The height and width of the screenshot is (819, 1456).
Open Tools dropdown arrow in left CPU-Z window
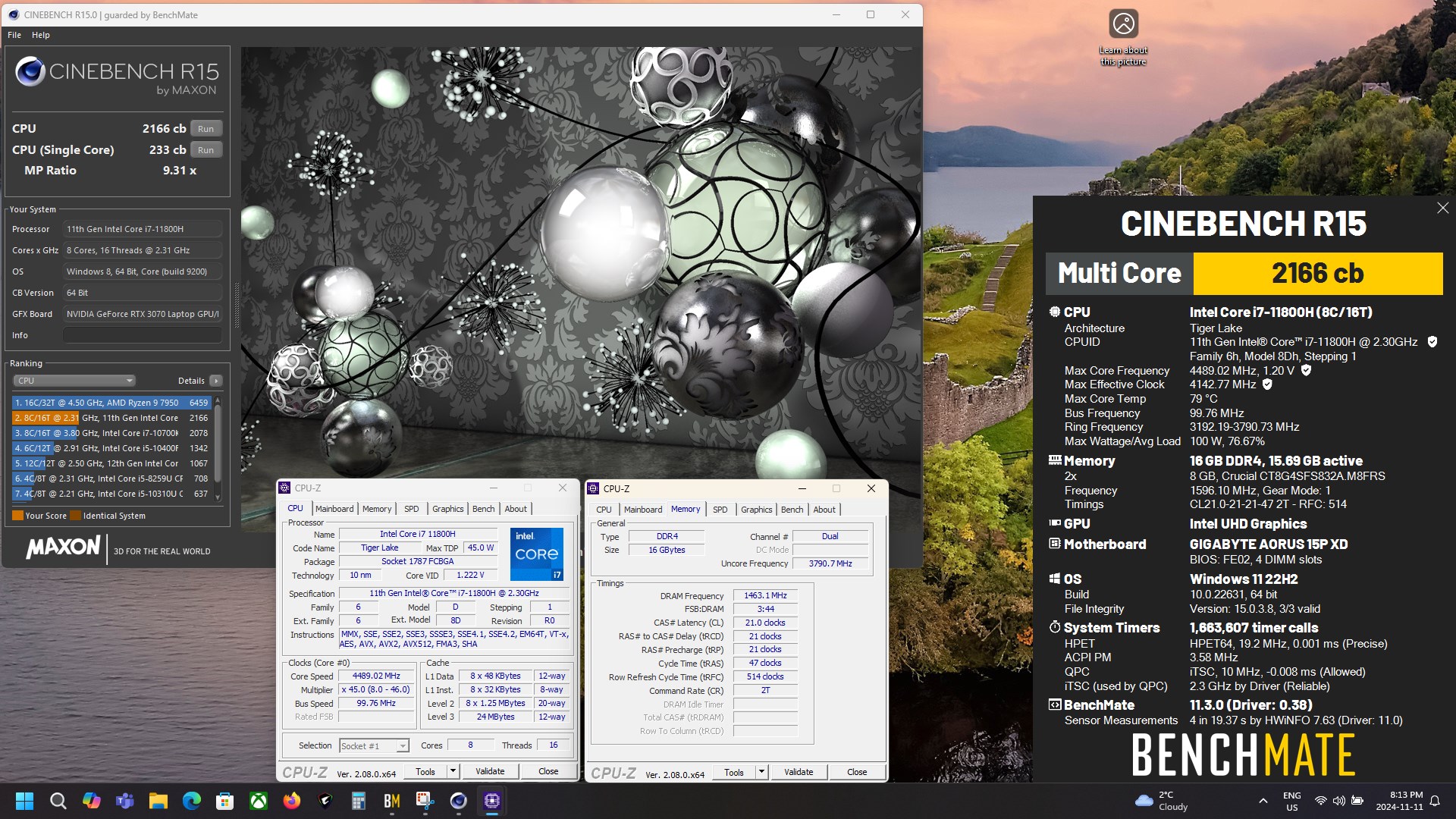point(453,771)
